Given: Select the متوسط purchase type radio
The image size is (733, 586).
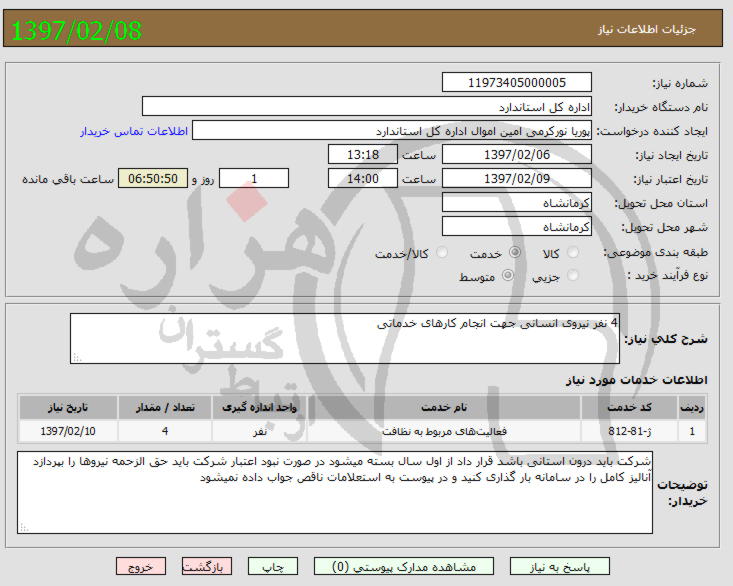Looking at the screenshot, I should point(508,276).
